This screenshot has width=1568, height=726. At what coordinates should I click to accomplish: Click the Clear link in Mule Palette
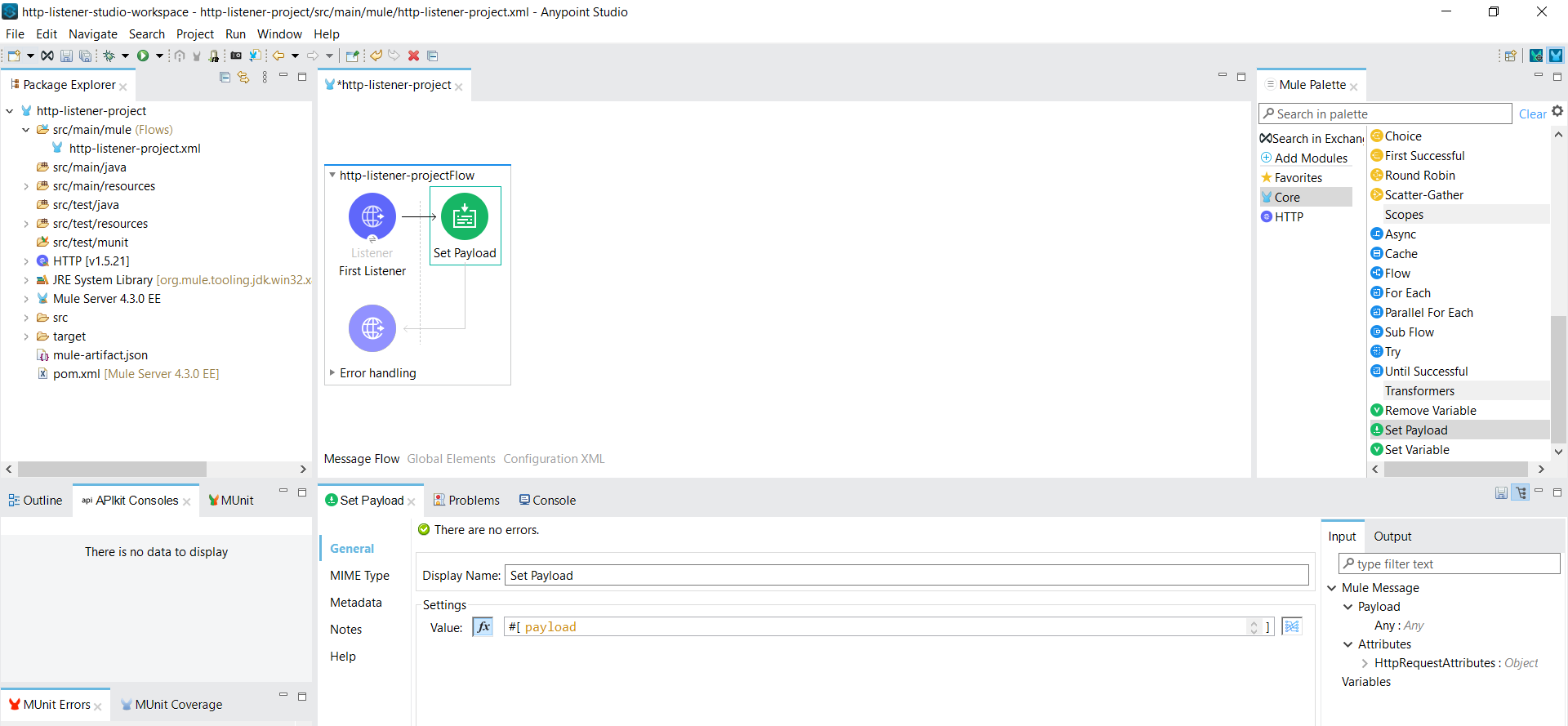1532,114
